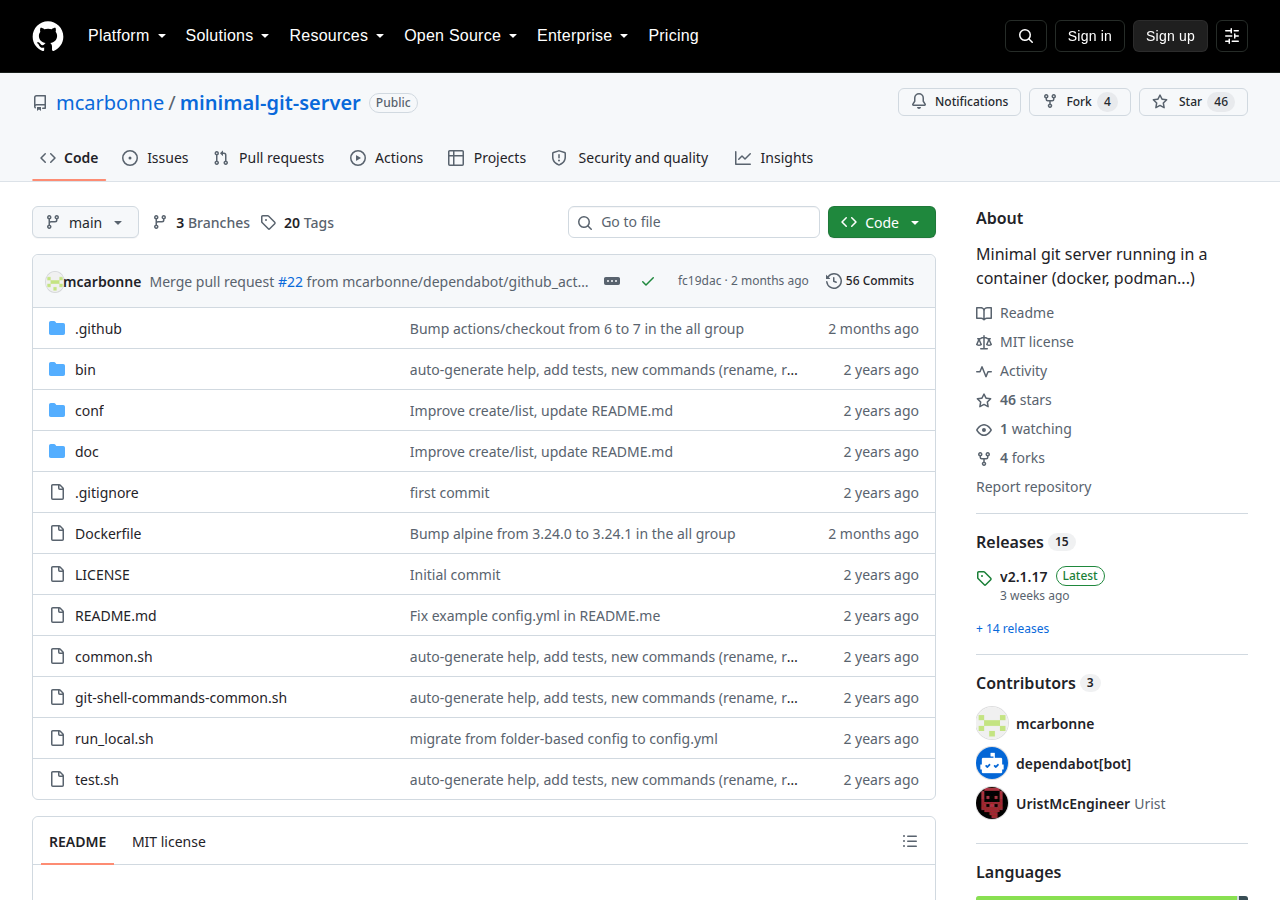Open the search magnifier button
Viewport: 1280px width, 900px height.
[x=1026, y=36]
